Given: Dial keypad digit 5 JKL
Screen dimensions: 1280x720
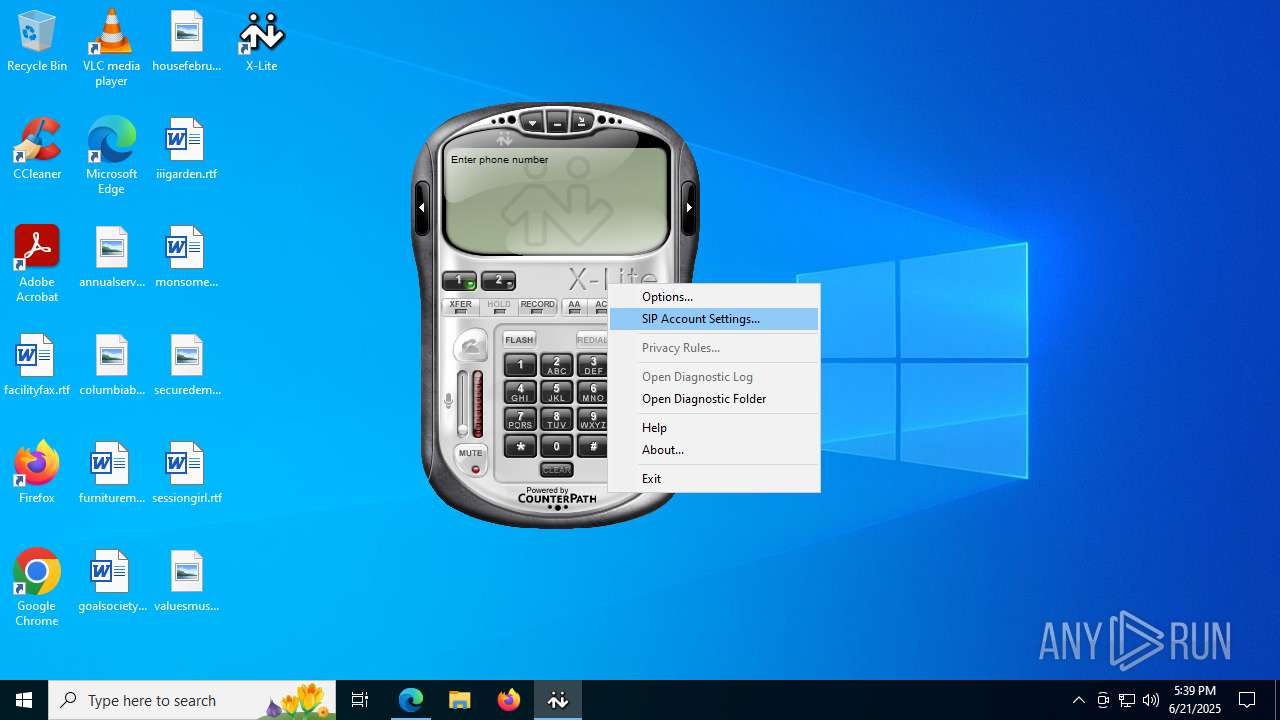Looking at the screenshot, I should point(557,393).
